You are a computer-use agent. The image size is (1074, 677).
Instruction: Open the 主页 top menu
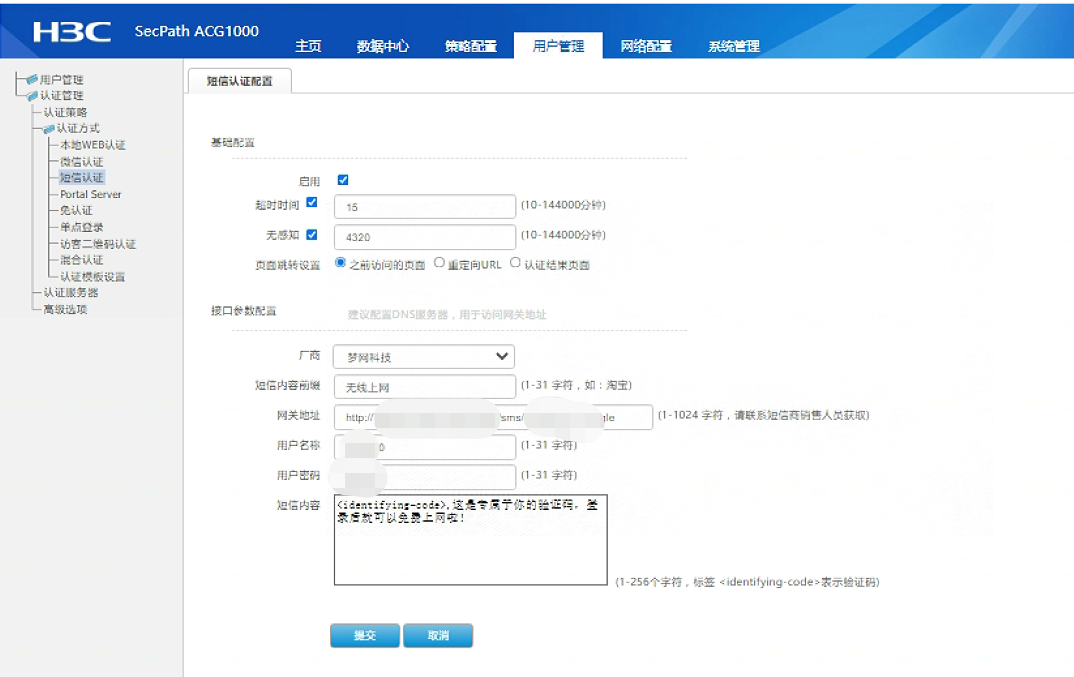pos(308,46)
